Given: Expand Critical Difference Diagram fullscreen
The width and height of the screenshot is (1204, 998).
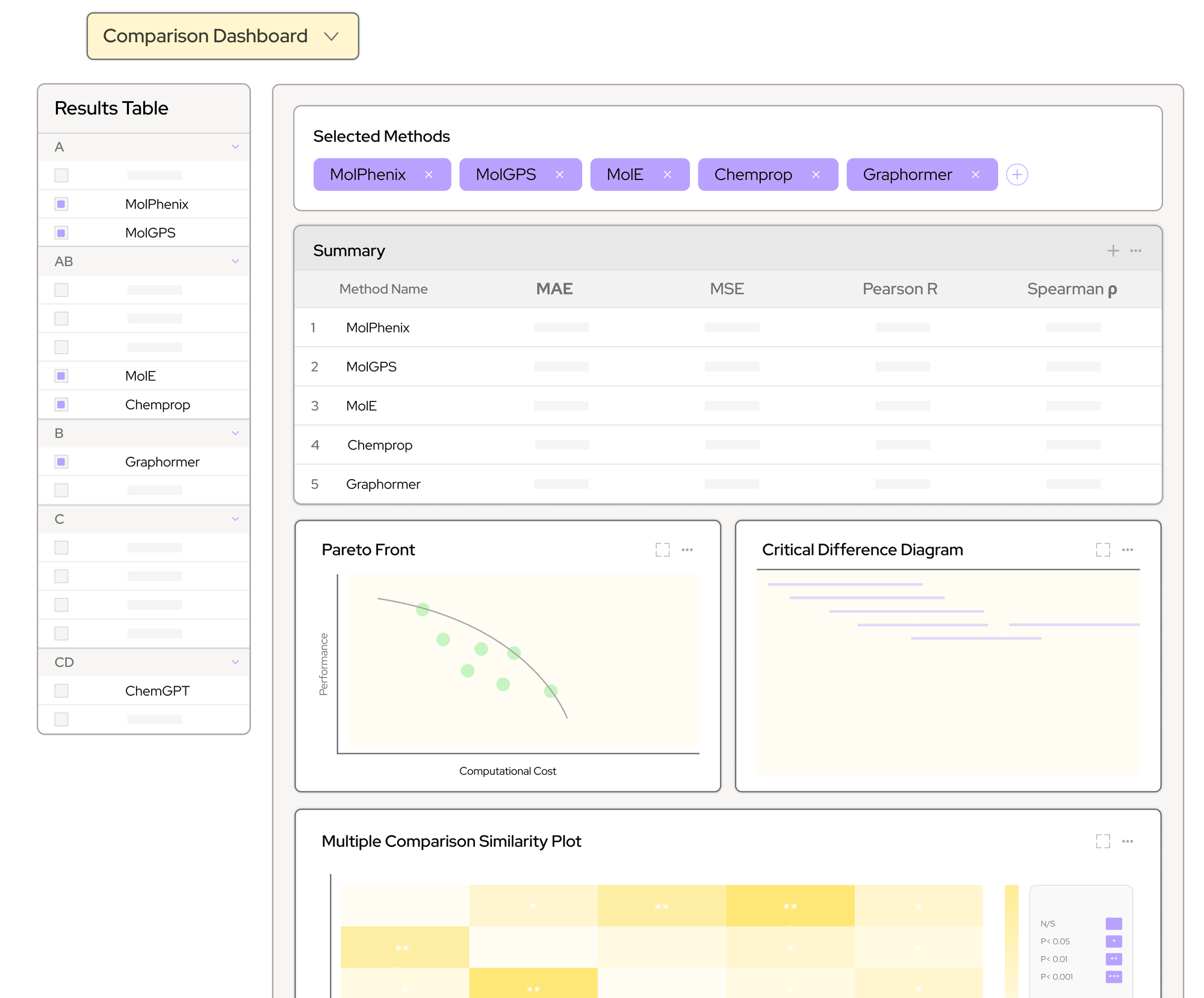Looking at the screenshot, I should click(1103, 550).
